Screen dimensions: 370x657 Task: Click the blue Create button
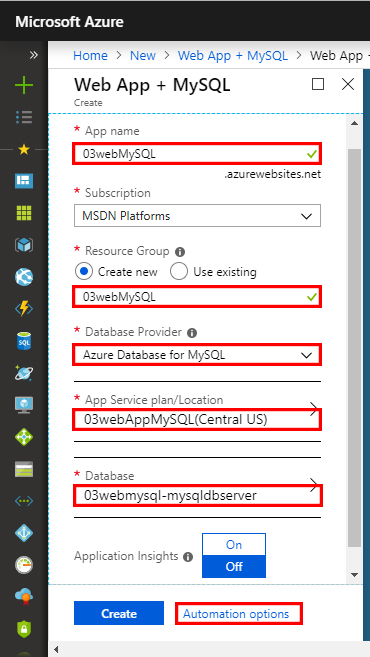click(119, 613)
